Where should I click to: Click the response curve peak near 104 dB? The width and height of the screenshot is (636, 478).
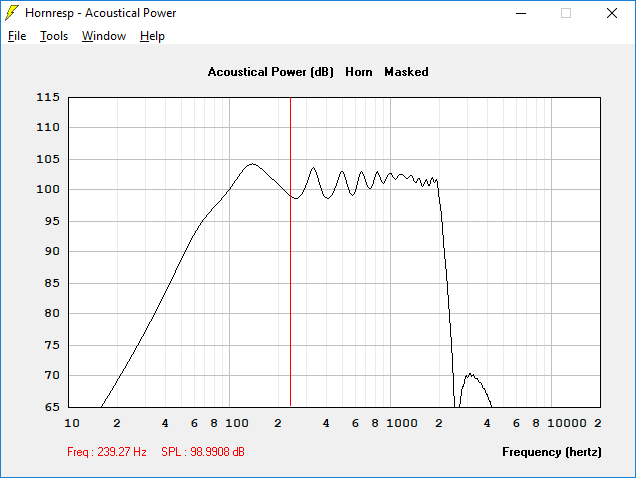(x=252, y=164)
